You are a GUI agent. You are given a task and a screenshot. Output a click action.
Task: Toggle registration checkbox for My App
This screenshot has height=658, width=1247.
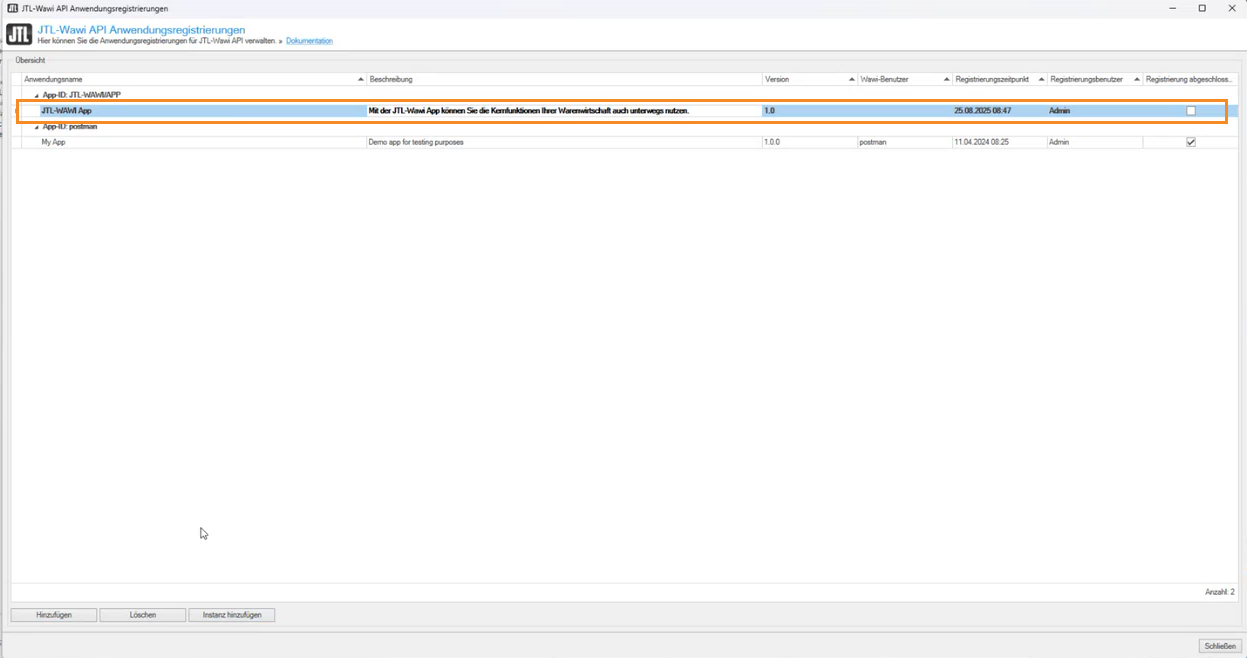(1190, 142)
